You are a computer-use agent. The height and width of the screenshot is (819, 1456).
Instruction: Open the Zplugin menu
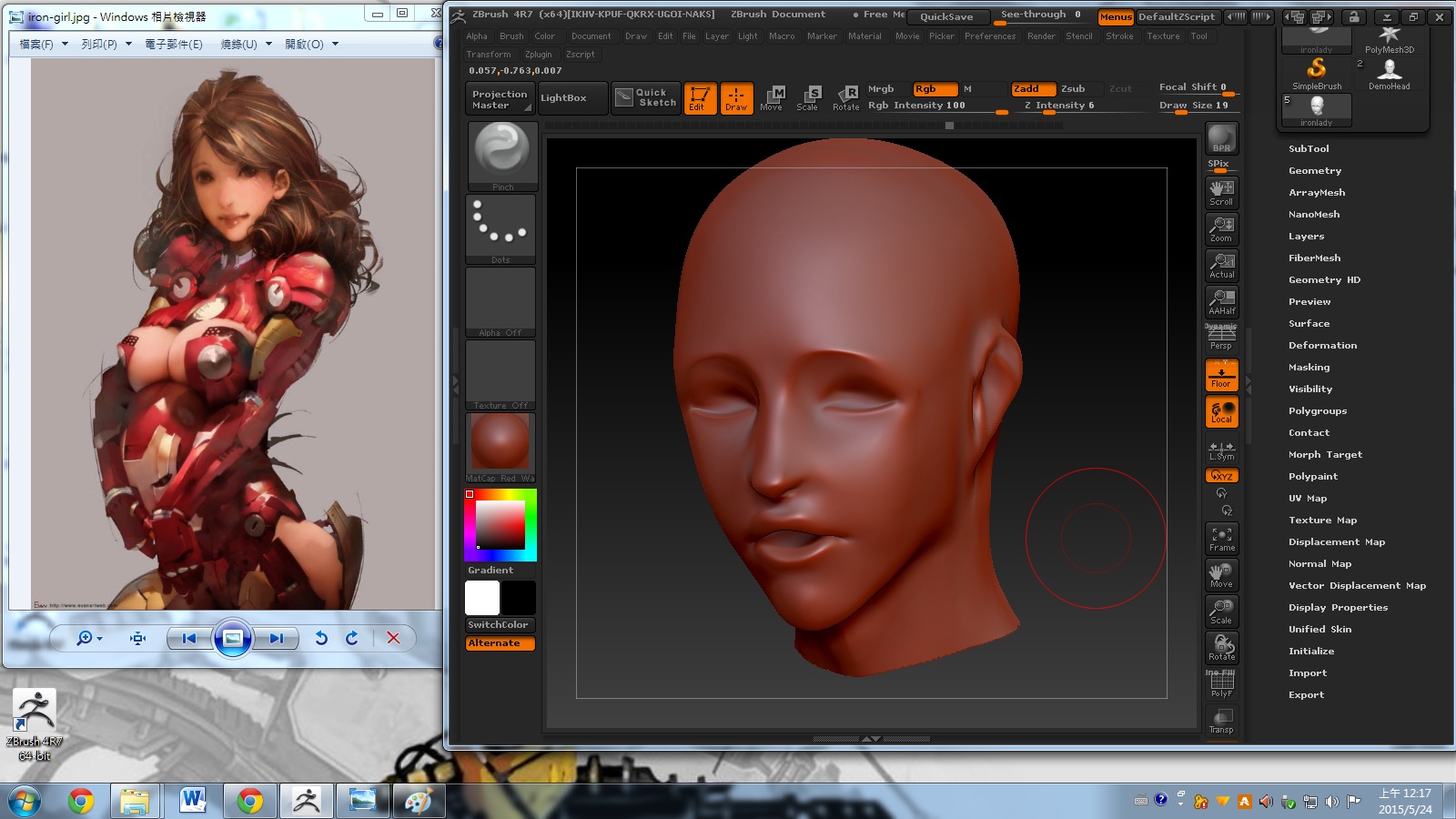[538, 55]
